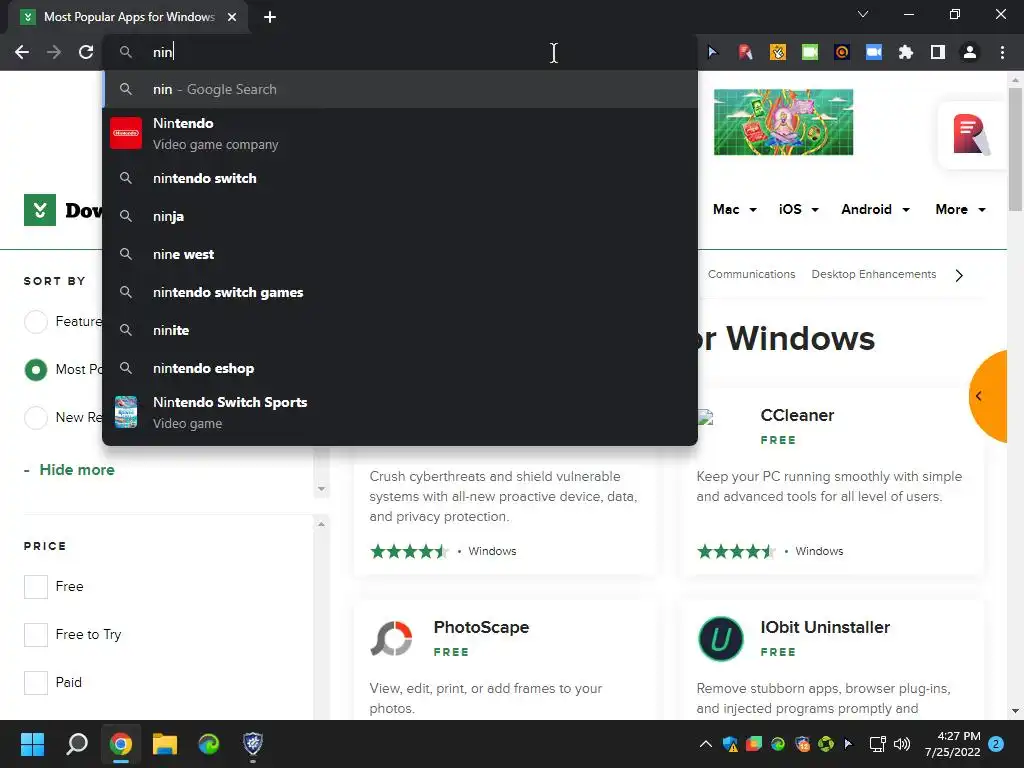Select the 'nintendo switch' suggestion

[x=400, y=178]
